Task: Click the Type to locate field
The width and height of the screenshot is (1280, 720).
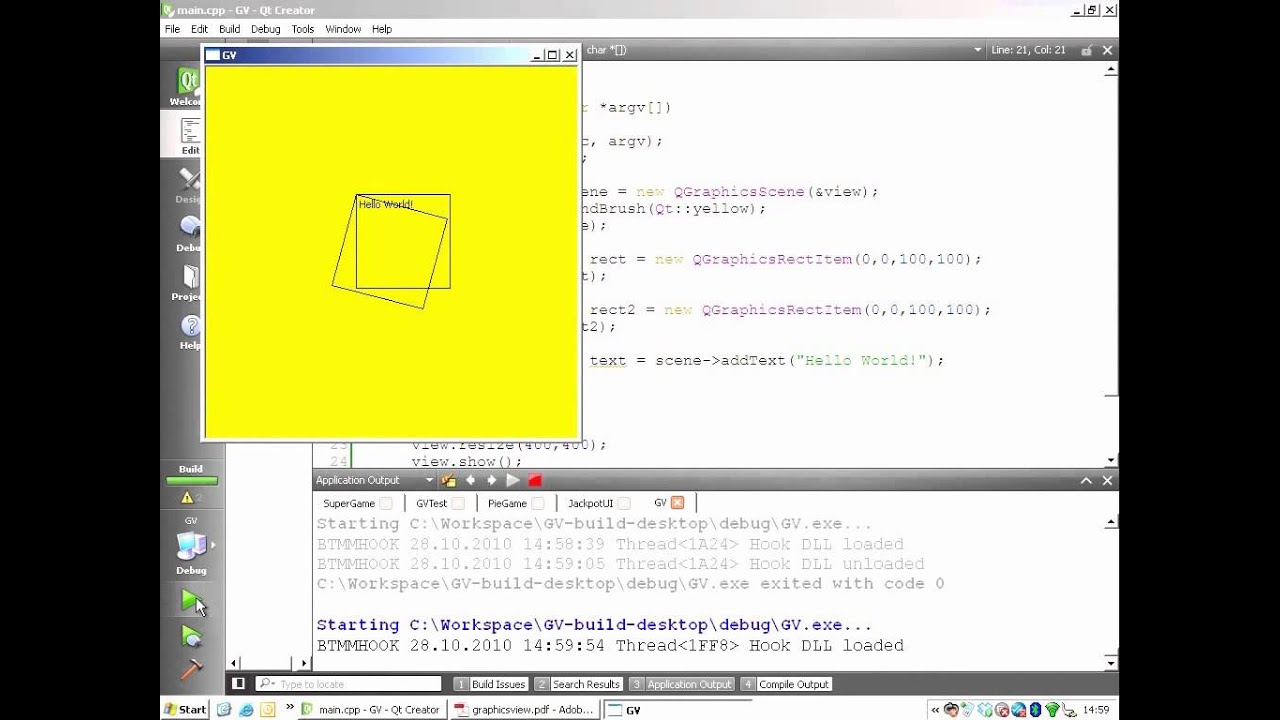Action: (x=349, y=684)
